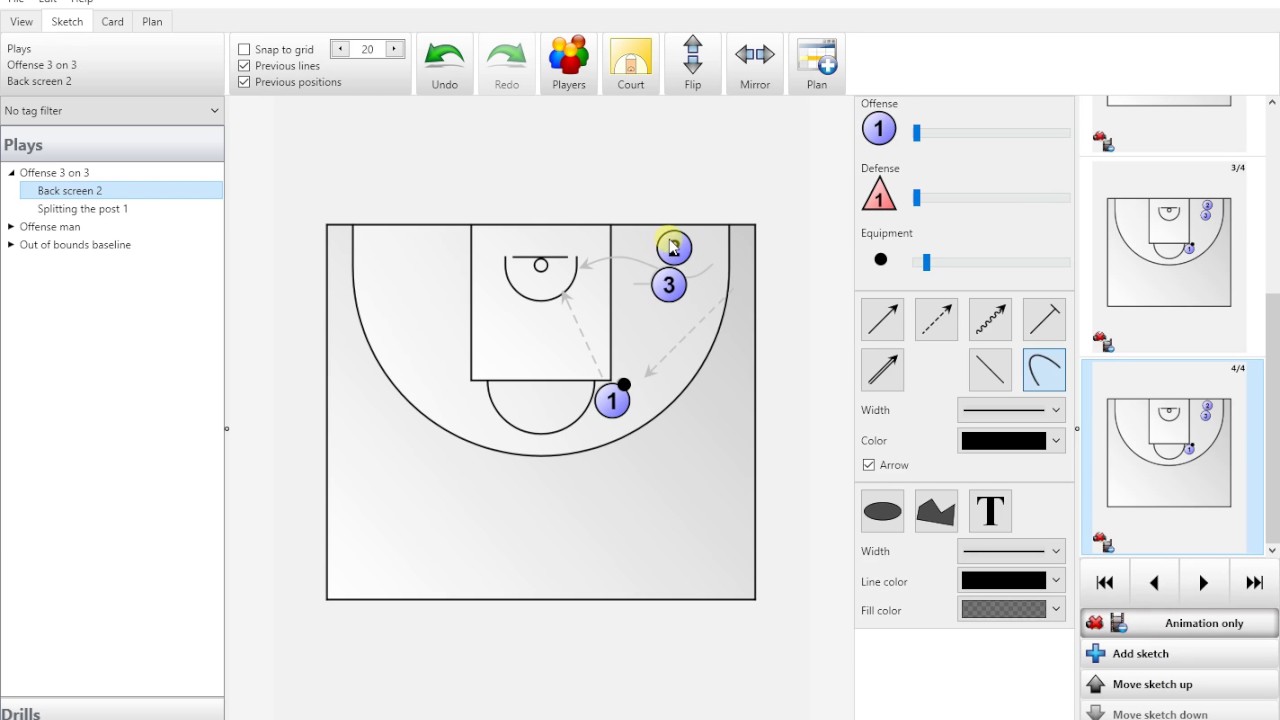Viewport: 1280px width, 720px height.
Task: Click the Move sketch up button
Action: pos(1180,685)
